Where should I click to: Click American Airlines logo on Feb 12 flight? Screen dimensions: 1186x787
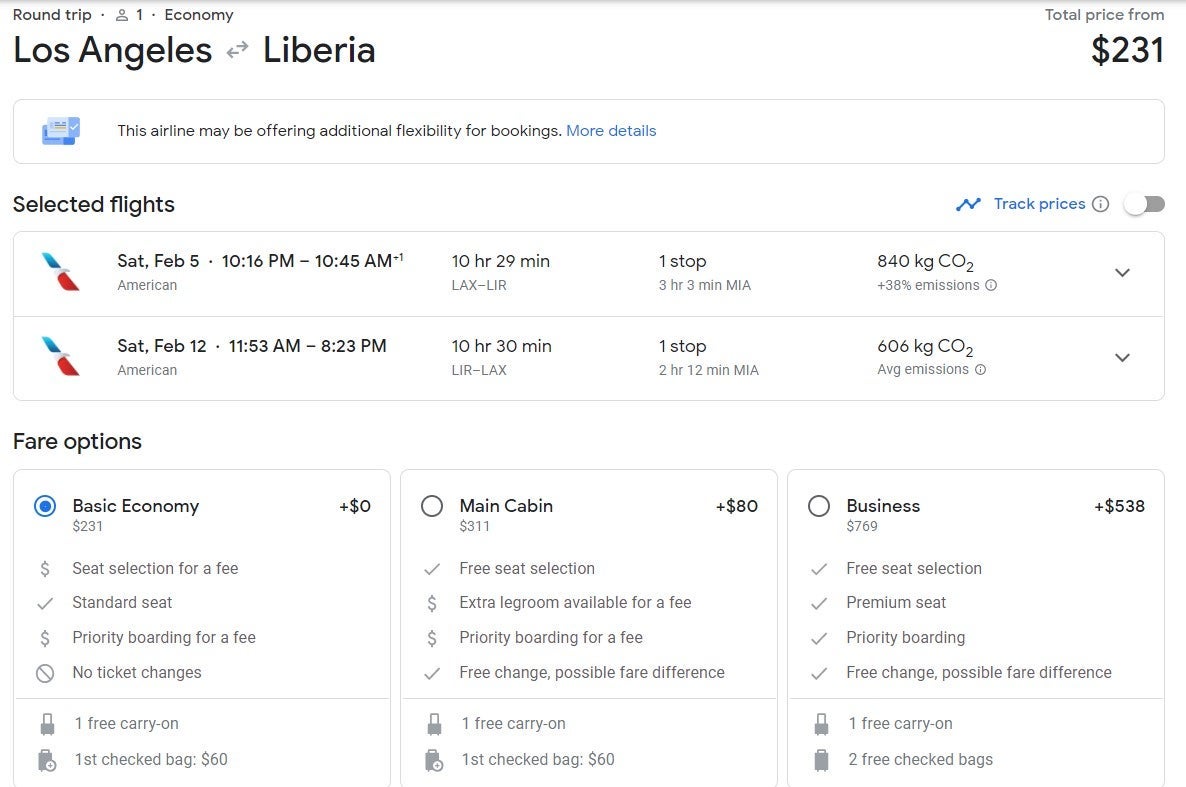[61, 356]
